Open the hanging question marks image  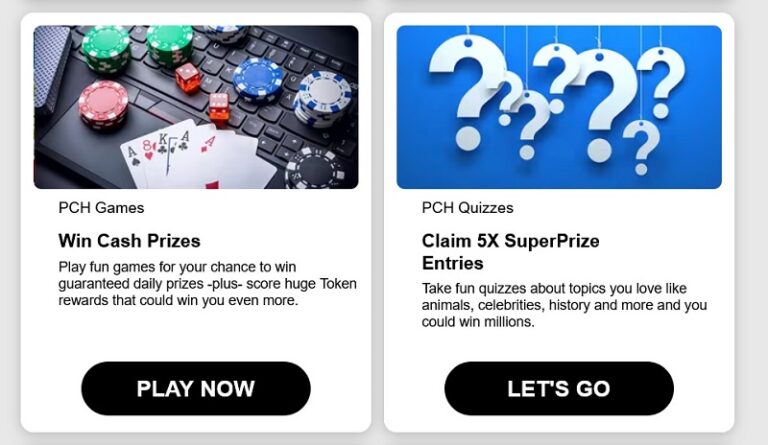(x=559, y=107)
